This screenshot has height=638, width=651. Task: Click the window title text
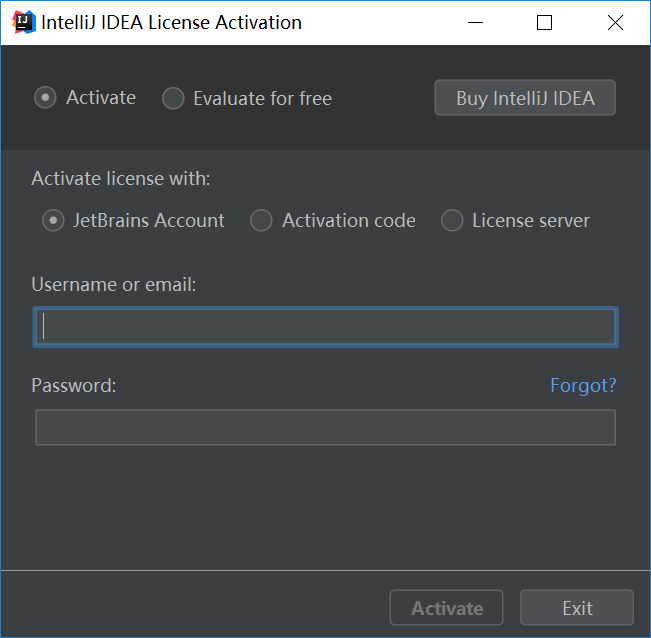(x=171, y=22)
